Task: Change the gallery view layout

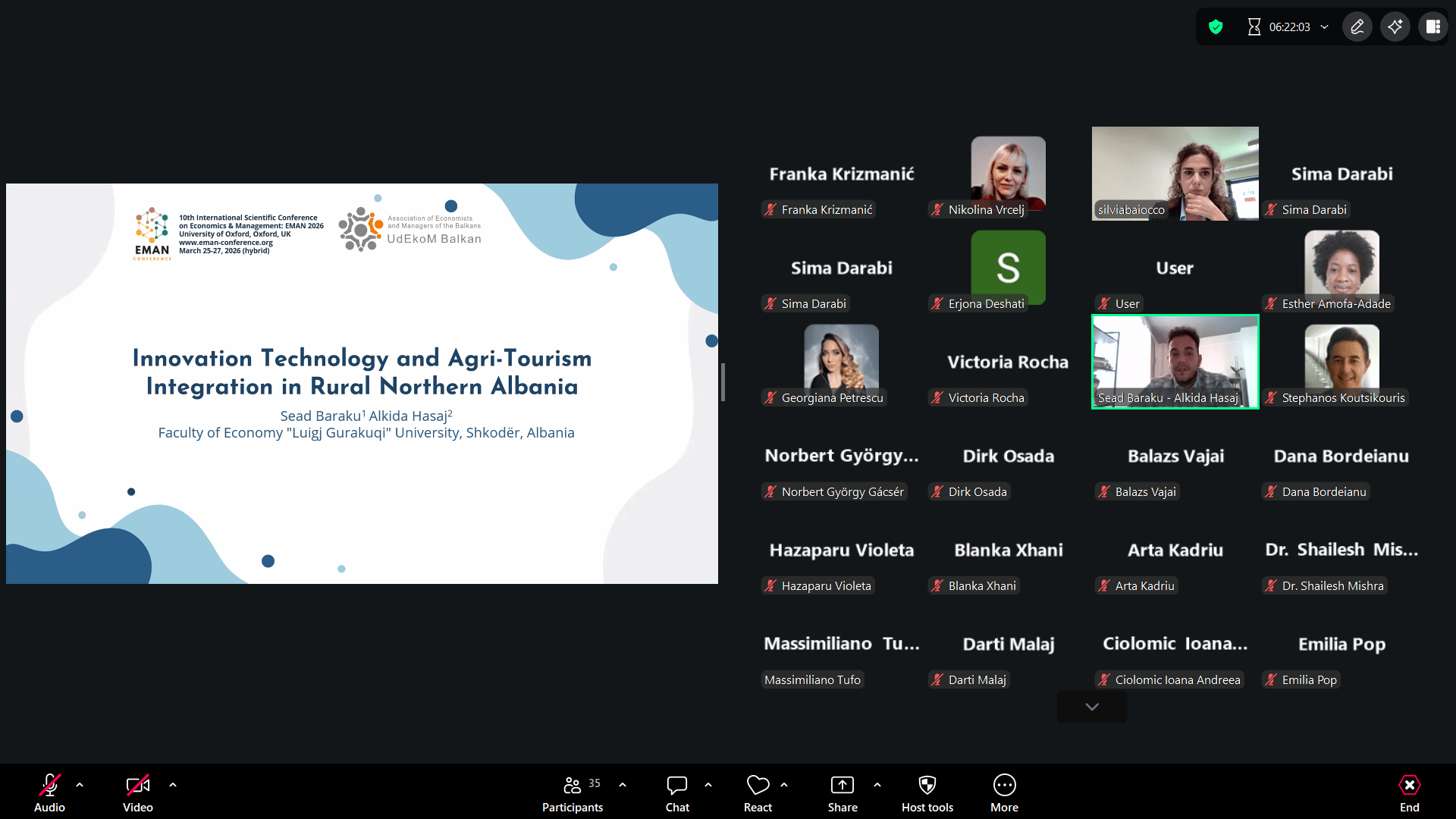Action: [1432, 27]
